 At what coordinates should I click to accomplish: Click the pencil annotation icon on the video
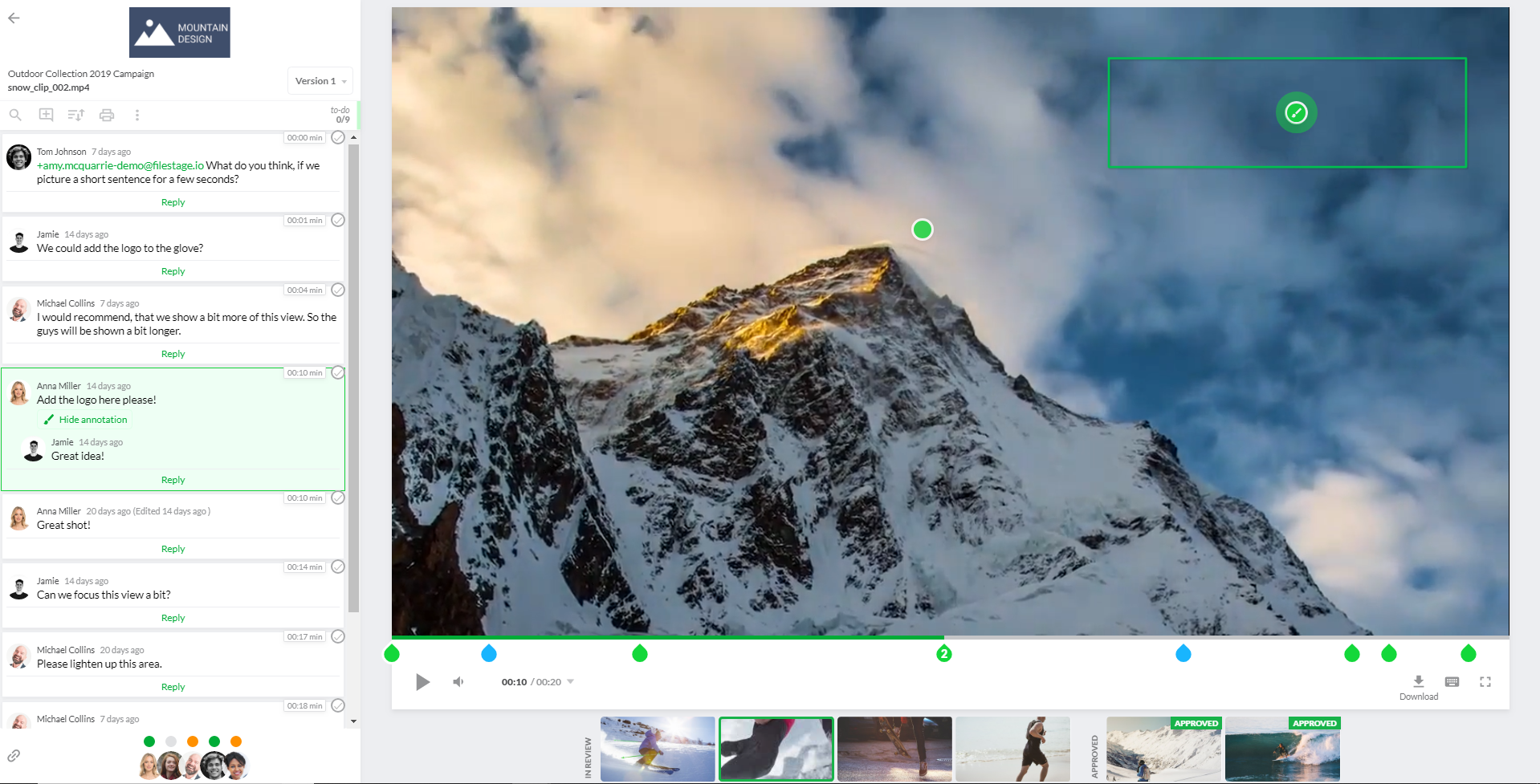coord(1296,113)
